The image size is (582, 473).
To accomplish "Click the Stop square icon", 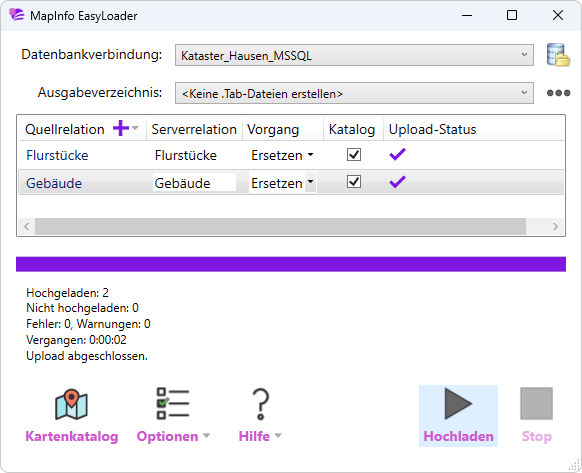I will point(536,404).
